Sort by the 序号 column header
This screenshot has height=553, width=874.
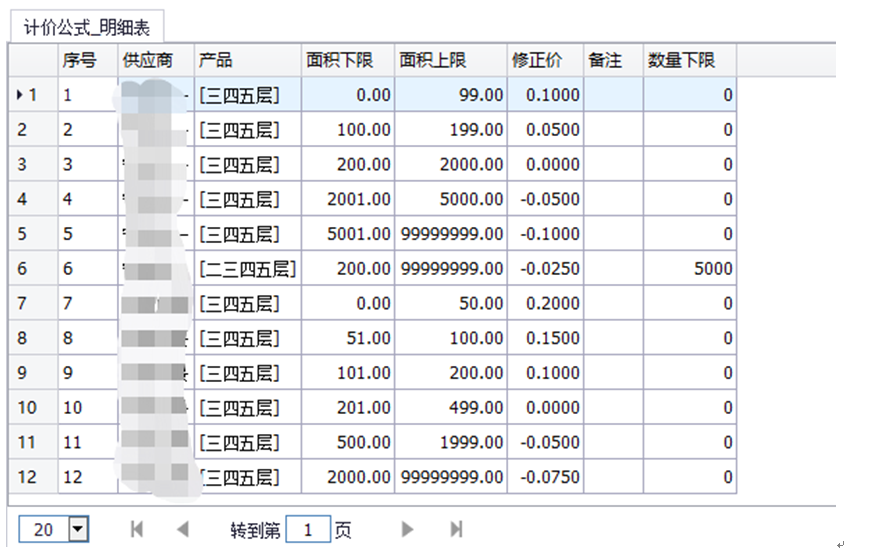tap(87, 60)
